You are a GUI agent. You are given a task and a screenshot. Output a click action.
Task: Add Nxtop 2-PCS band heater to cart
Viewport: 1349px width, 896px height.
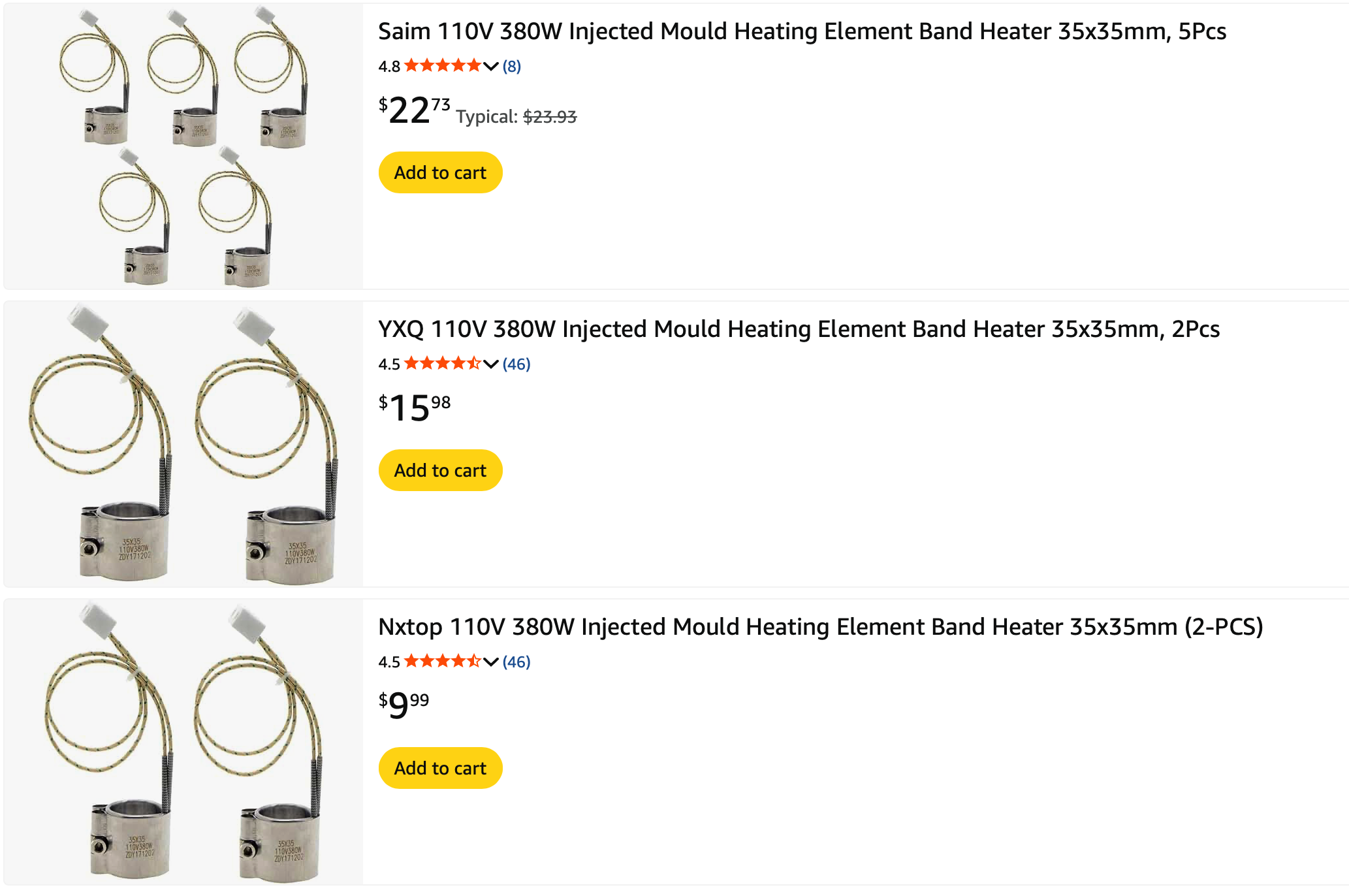[440, 768]
